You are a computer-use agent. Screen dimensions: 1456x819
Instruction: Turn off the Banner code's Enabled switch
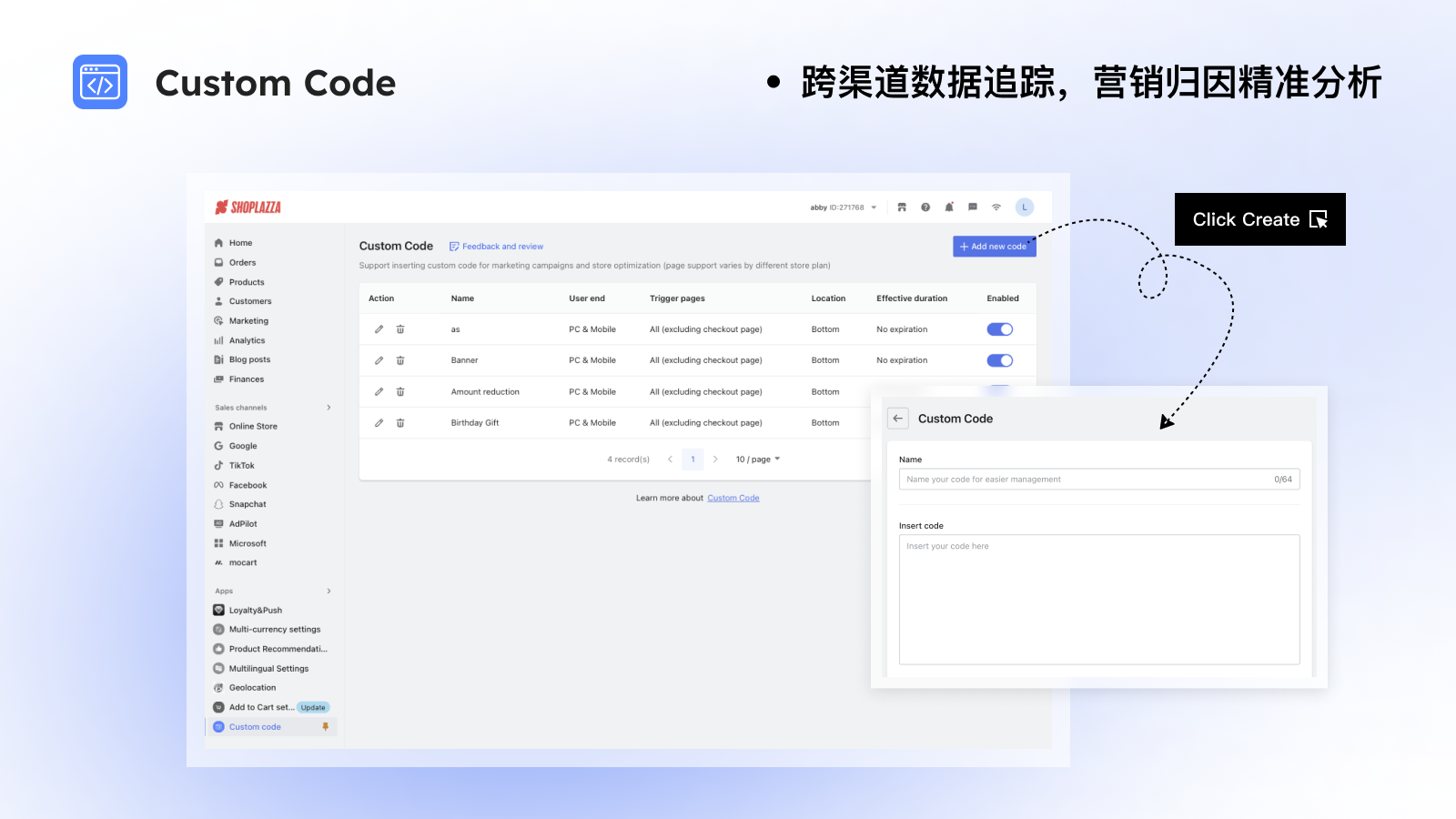tap(999, 359)
